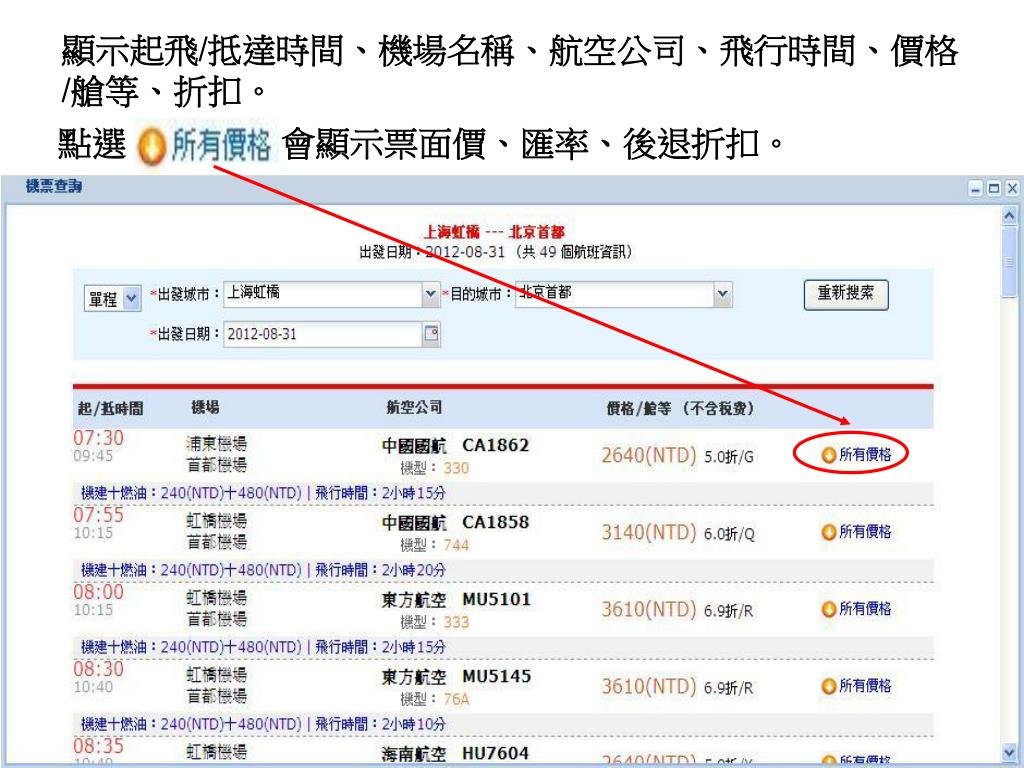The image size is (1024, 768).
Task: Click the 2640(NTD) price for CA1862
Action: click(x=649, y=455)
